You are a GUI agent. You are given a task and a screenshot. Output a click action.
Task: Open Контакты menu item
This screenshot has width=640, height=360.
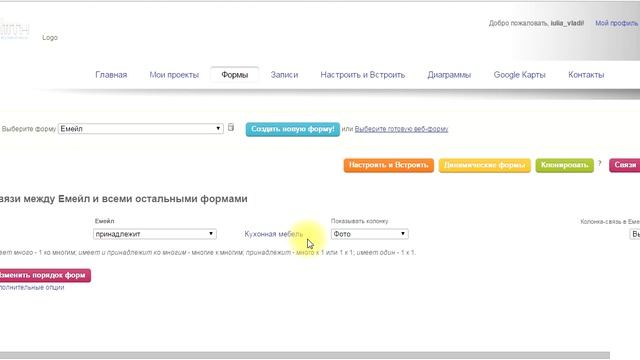coord(586,75)
